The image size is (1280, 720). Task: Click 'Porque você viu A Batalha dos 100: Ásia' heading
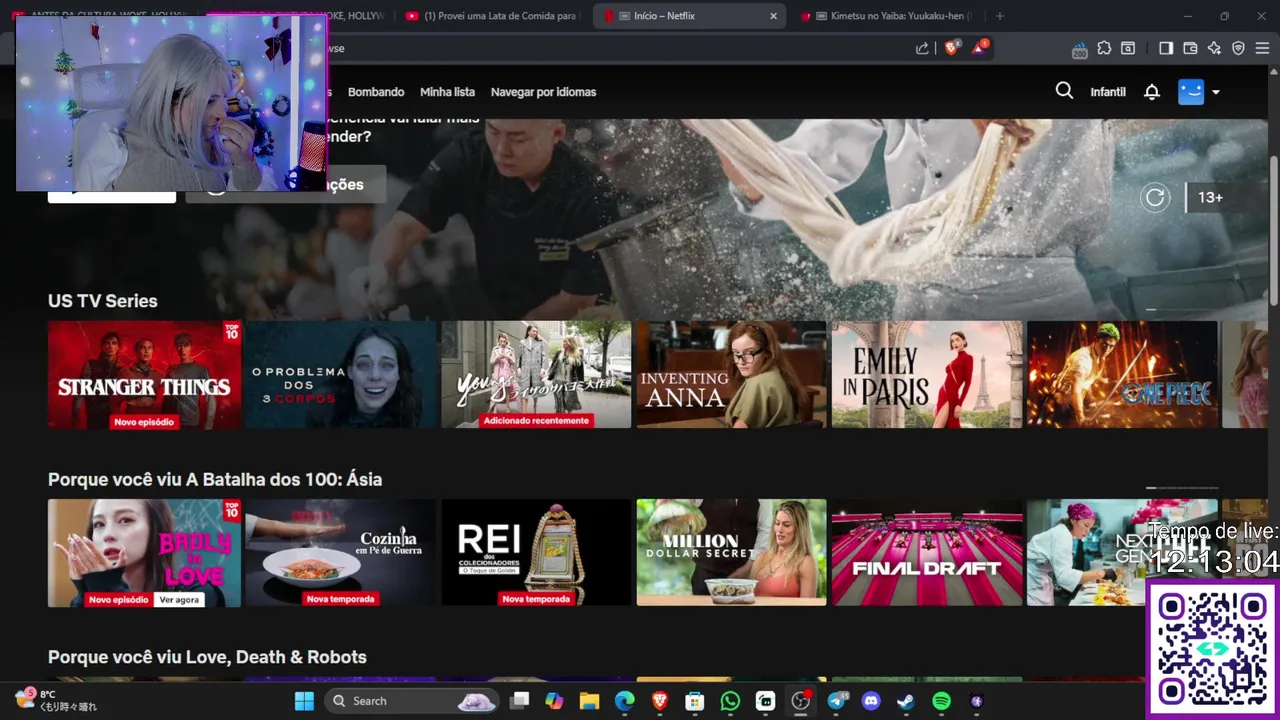pyautogui.click(x=215, y=480)
